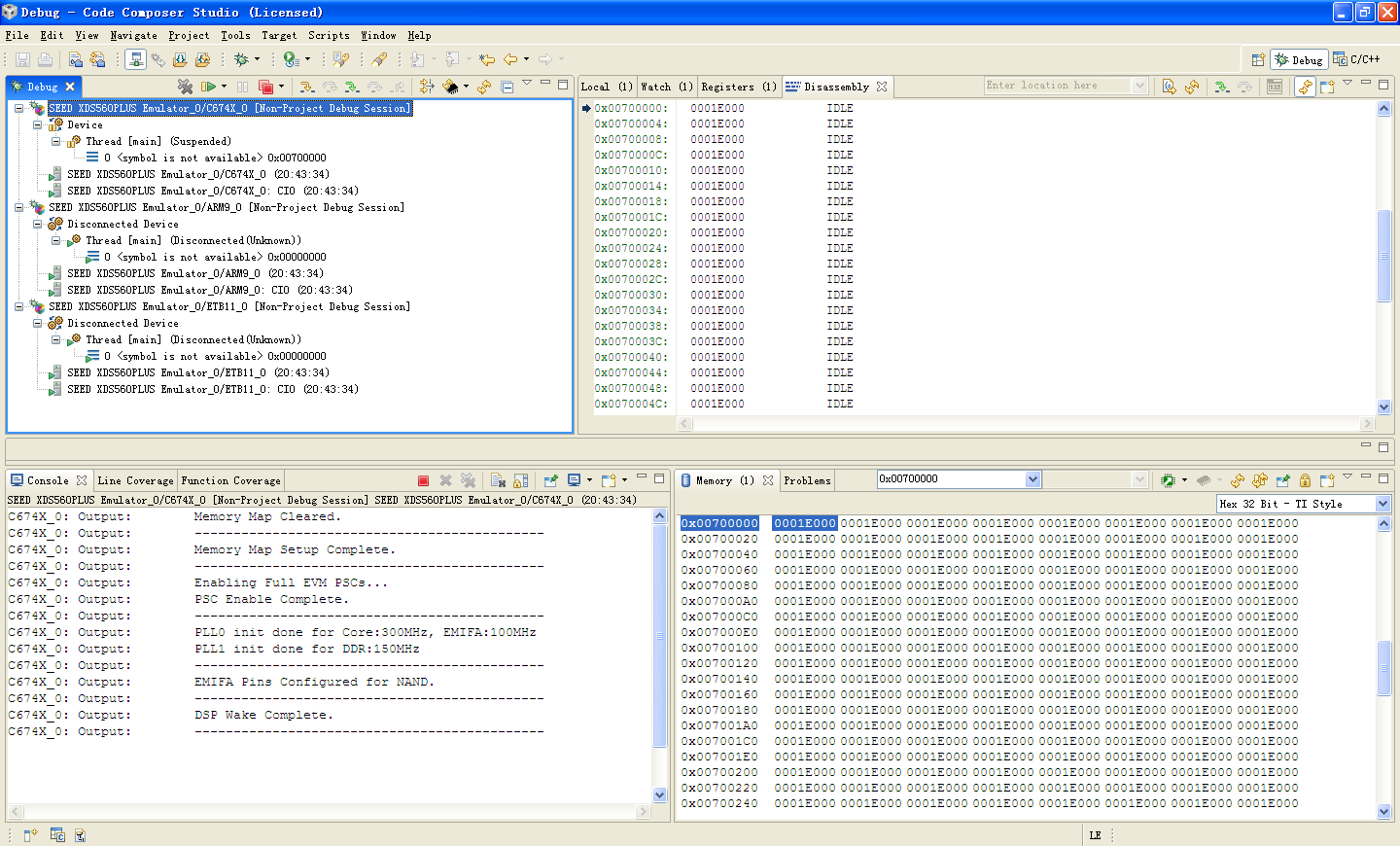Switch to the Problems tab
The image size is (1400, 846).
[807, 480]
